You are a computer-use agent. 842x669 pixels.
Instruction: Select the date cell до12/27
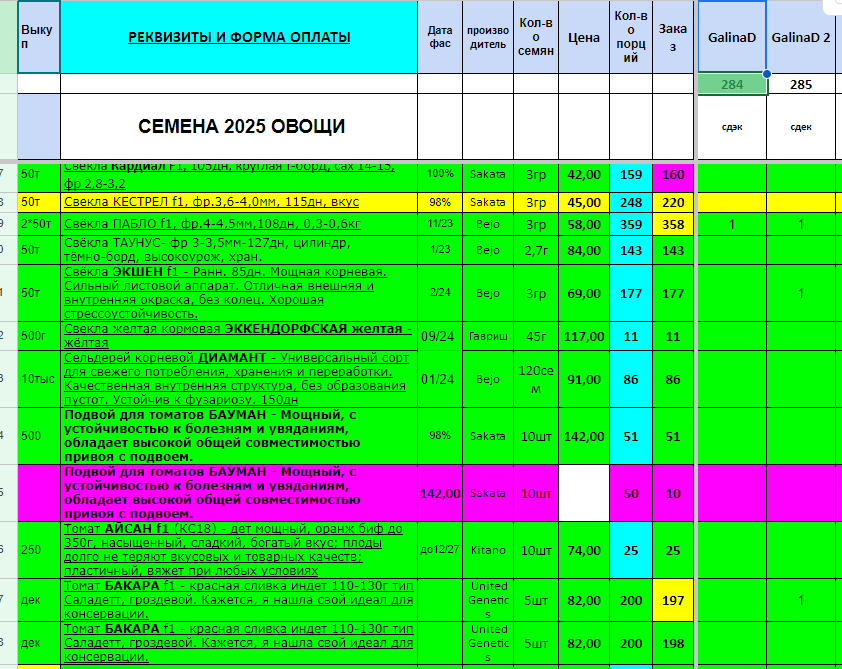pos(440,550)
